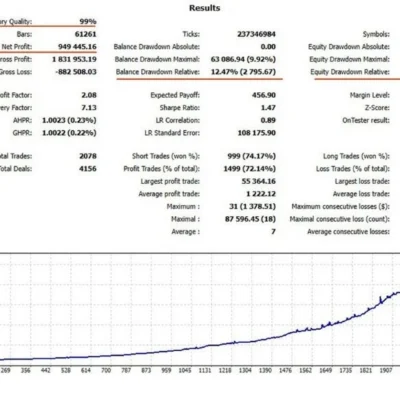Click the Balance Drawdown Absolute label
Screen dimensions: 400x400
(157, 47)
